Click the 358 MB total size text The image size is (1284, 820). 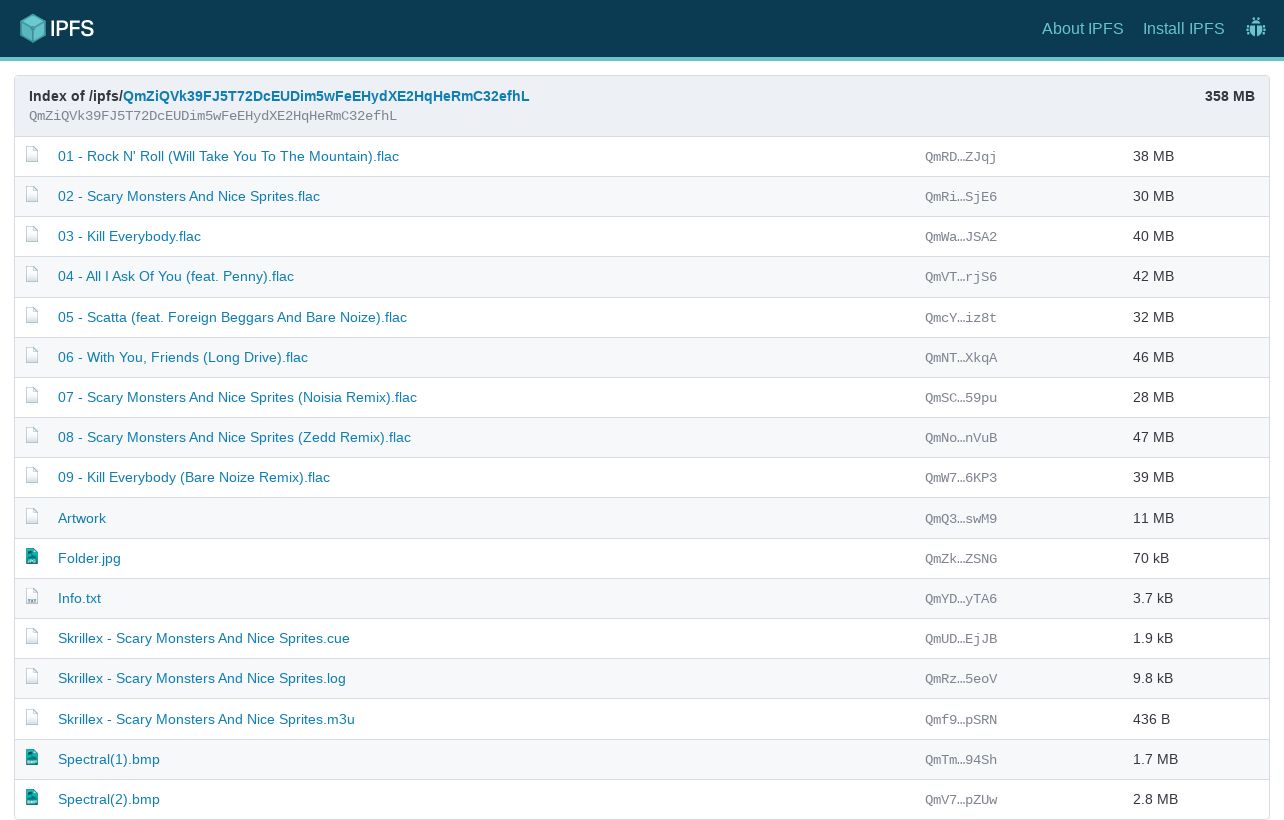[1229, 96]
